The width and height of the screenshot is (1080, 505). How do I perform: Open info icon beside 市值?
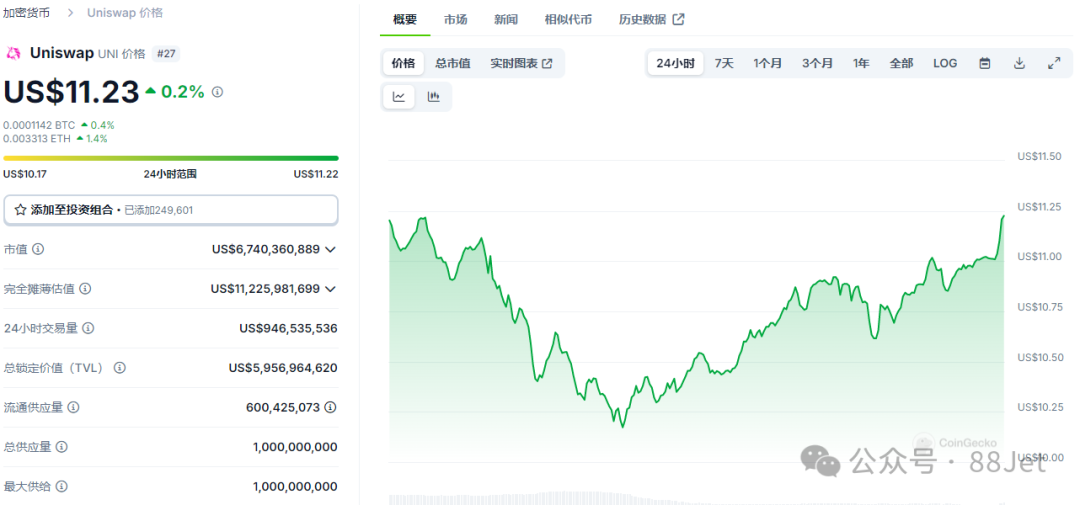(39, 249)
